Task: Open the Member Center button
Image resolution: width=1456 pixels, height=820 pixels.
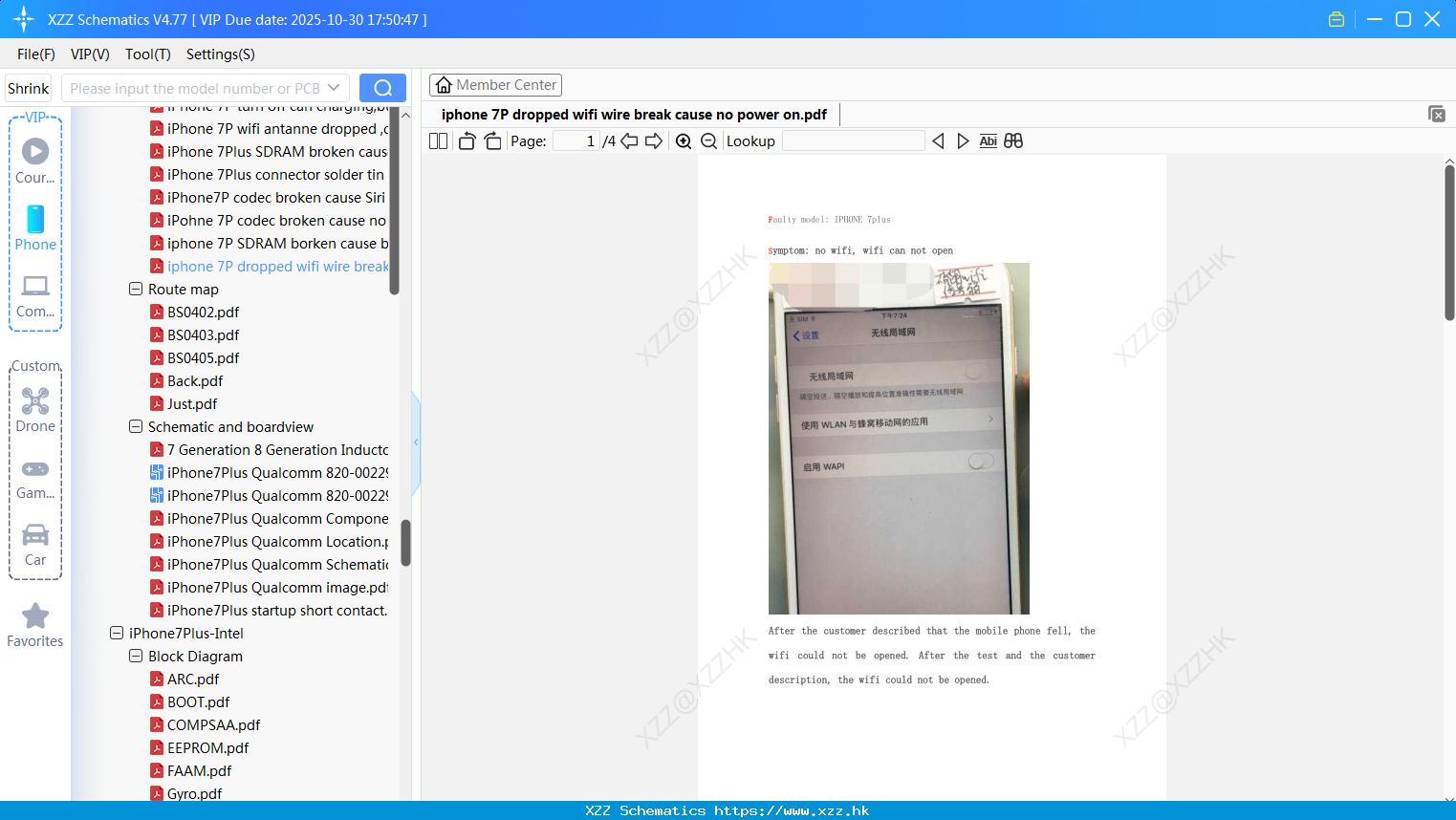Action: (495, 85)
